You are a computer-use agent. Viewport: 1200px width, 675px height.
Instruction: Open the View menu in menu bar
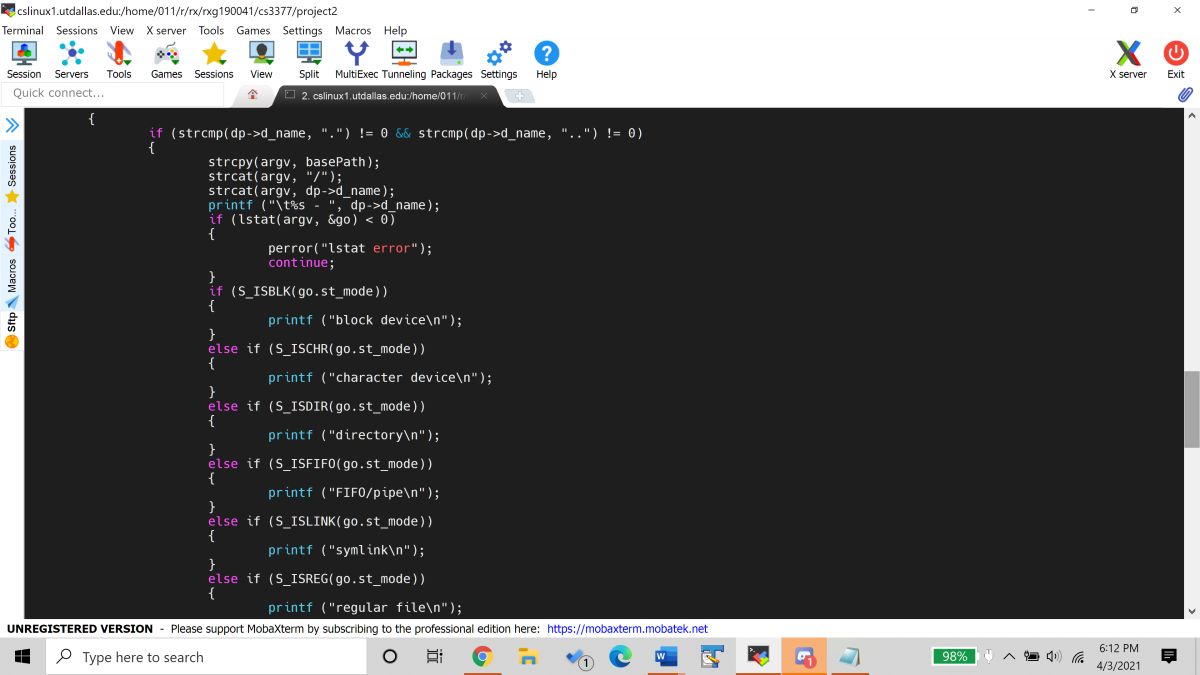122,30
